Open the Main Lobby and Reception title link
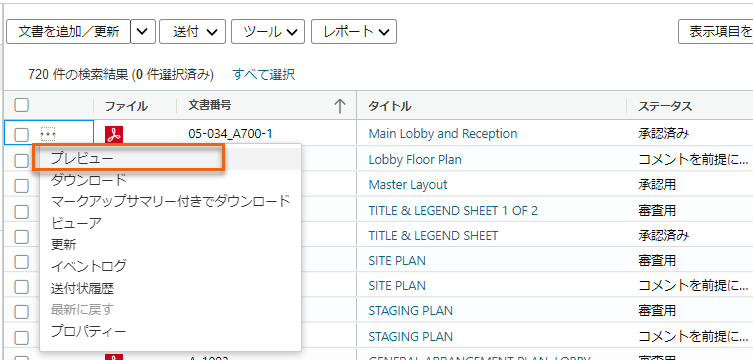This screenshot has width=753, height=360. [x=443, y=133]
